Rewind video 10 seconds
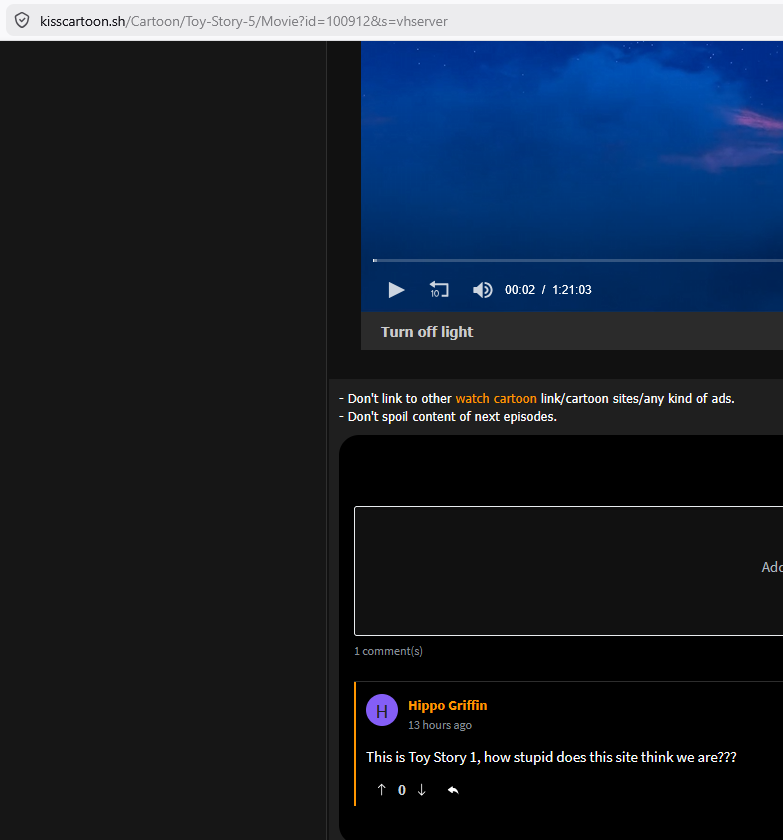Image resolution: width=783 pixels, height=840 pixels. [439, 290]
